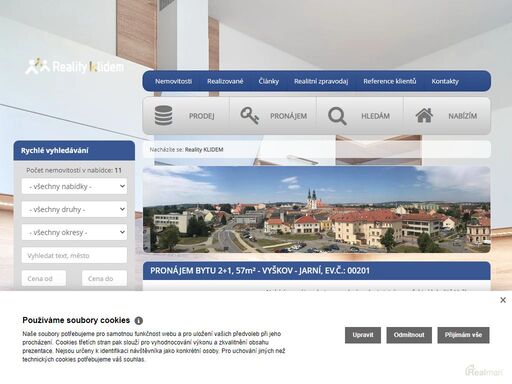Click the magnifier icon for Hledám
Image resolution: width=512 pixels, height=384 pixels.
[337, 116]
